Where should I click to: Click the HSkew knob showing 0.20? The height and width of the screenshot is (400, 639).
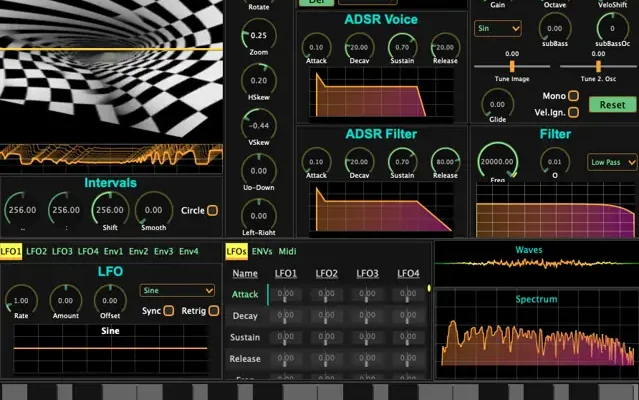pos(259,80)
